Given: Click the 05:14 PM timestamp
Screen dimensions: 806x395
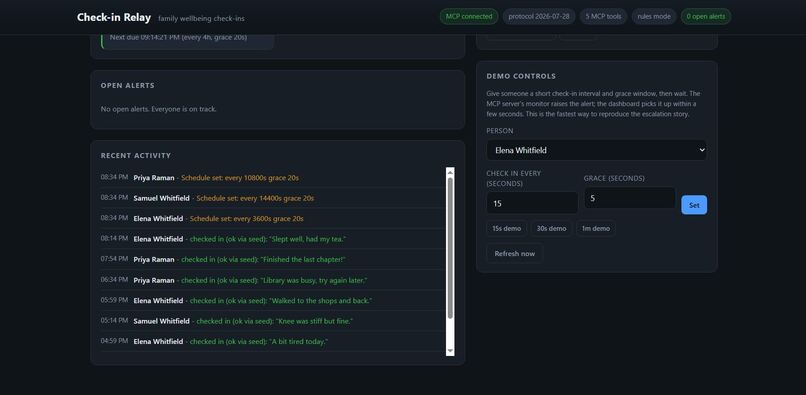Looking at the screenshot, I should (x=114, y=320).
